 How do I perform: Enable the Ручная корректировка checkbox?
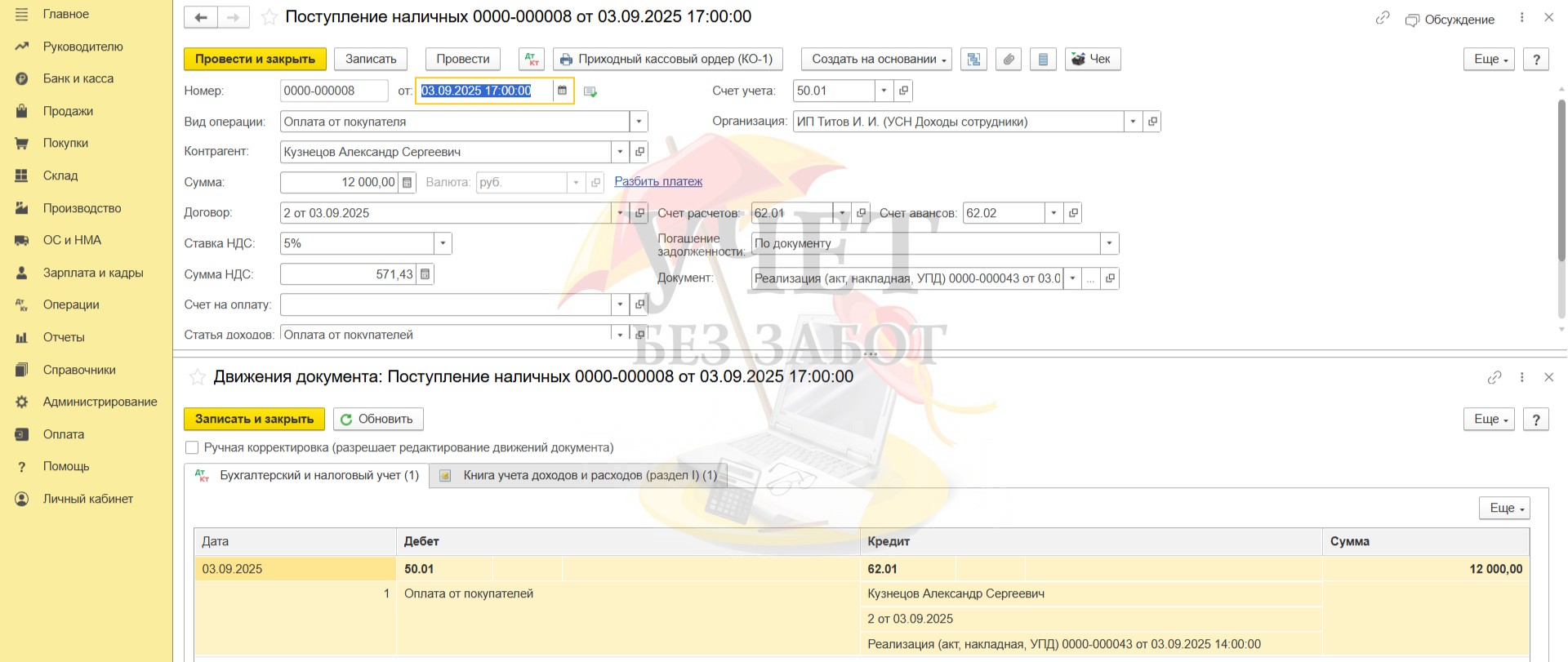click(192, 447)
